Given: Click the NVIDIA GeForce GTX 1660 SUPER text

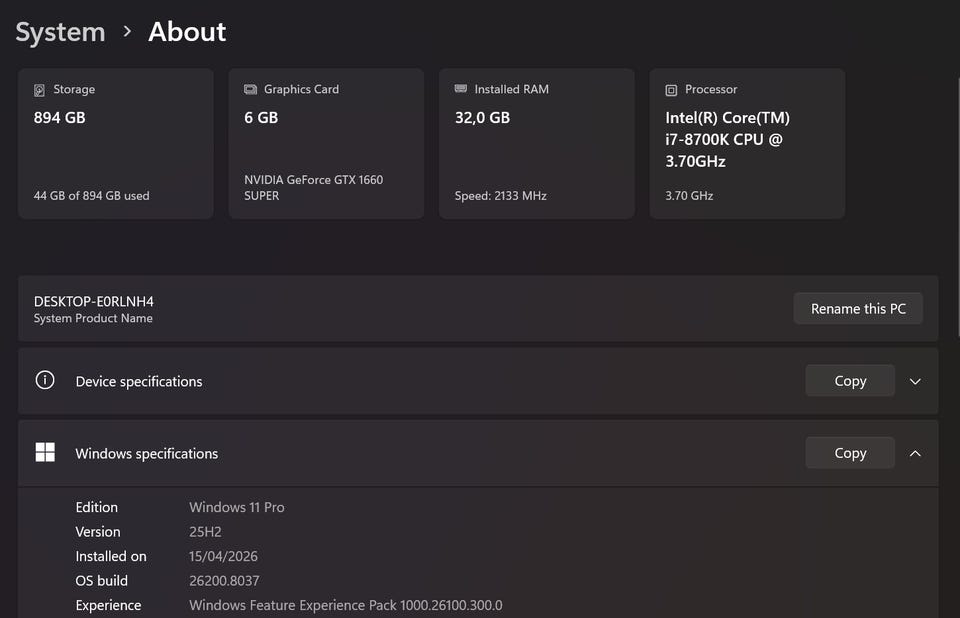Looking at the screenshot, I should 313,188.
